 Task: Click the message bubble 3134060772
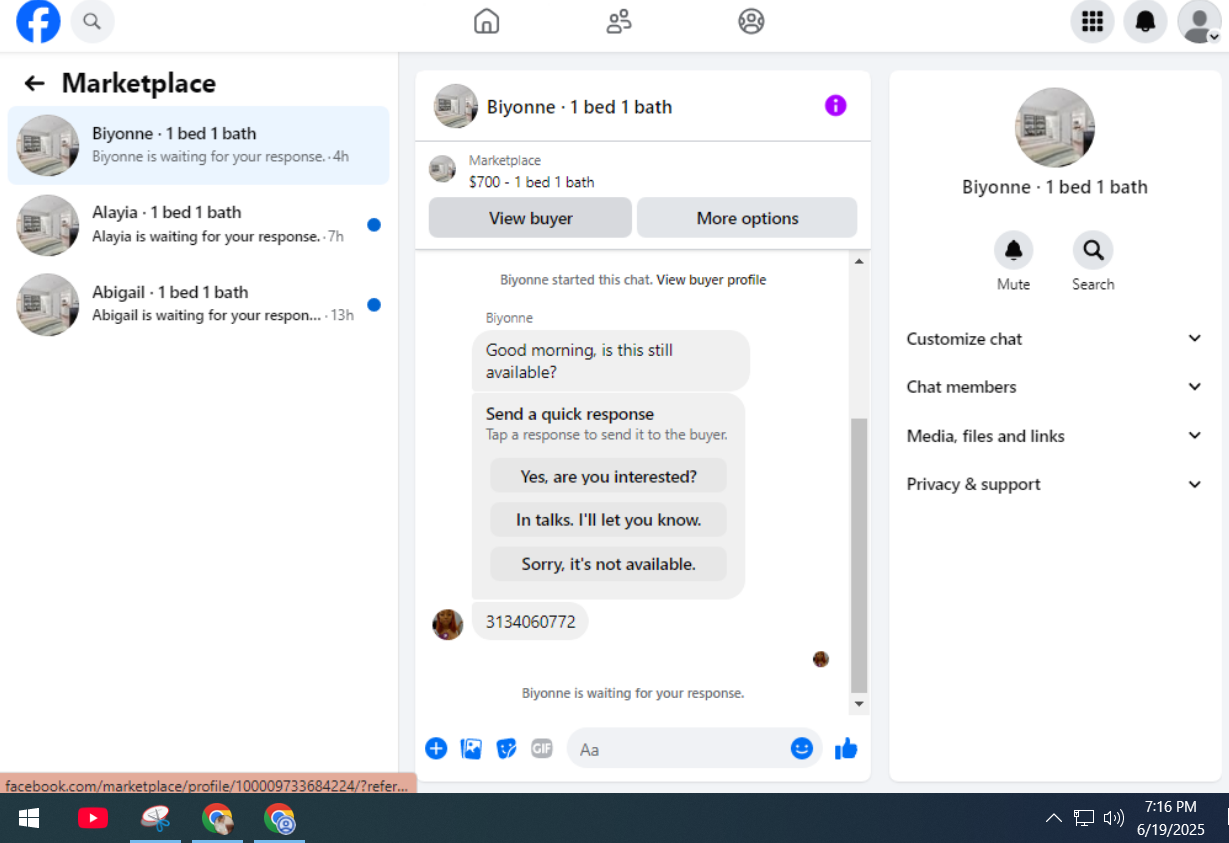coord(530,622)
